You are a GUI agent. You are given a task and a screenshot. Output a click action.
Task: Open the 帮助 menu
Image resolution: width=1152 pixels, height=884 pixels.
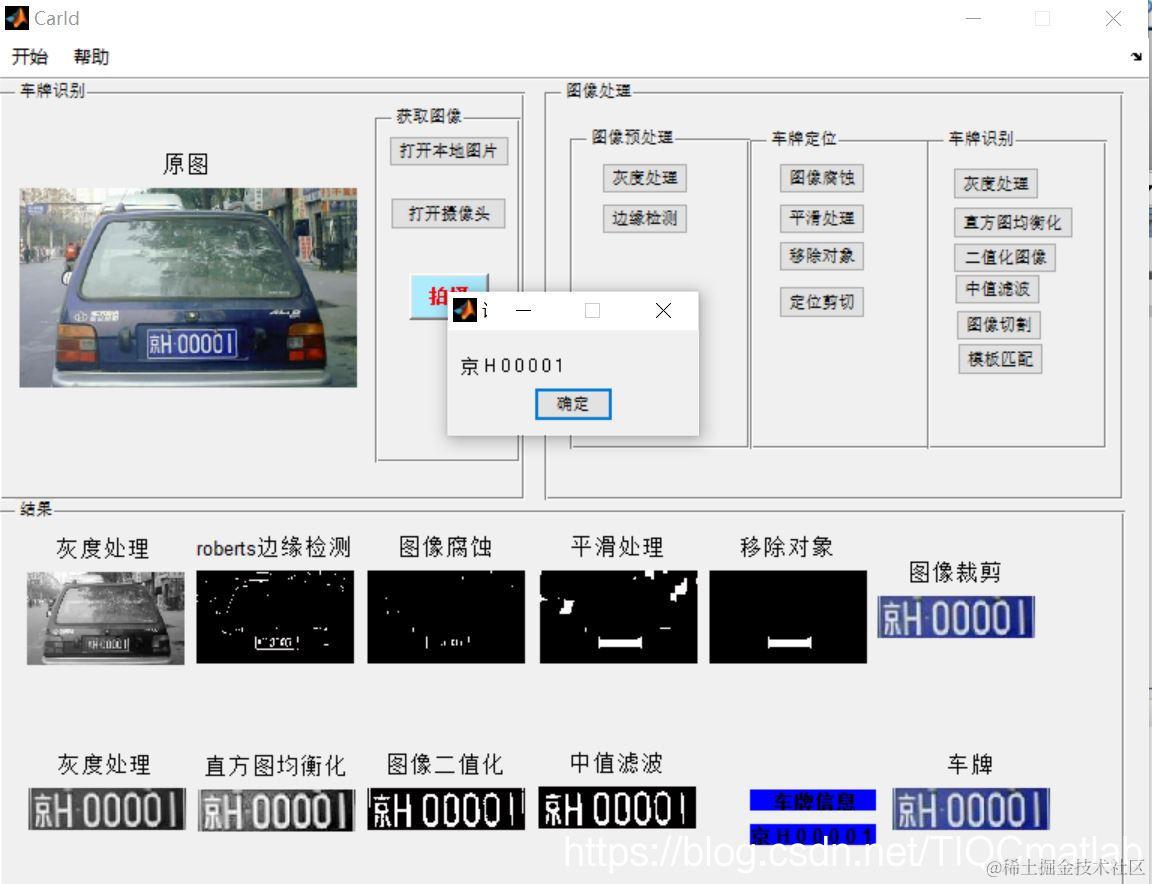click(x=91, y=57)
